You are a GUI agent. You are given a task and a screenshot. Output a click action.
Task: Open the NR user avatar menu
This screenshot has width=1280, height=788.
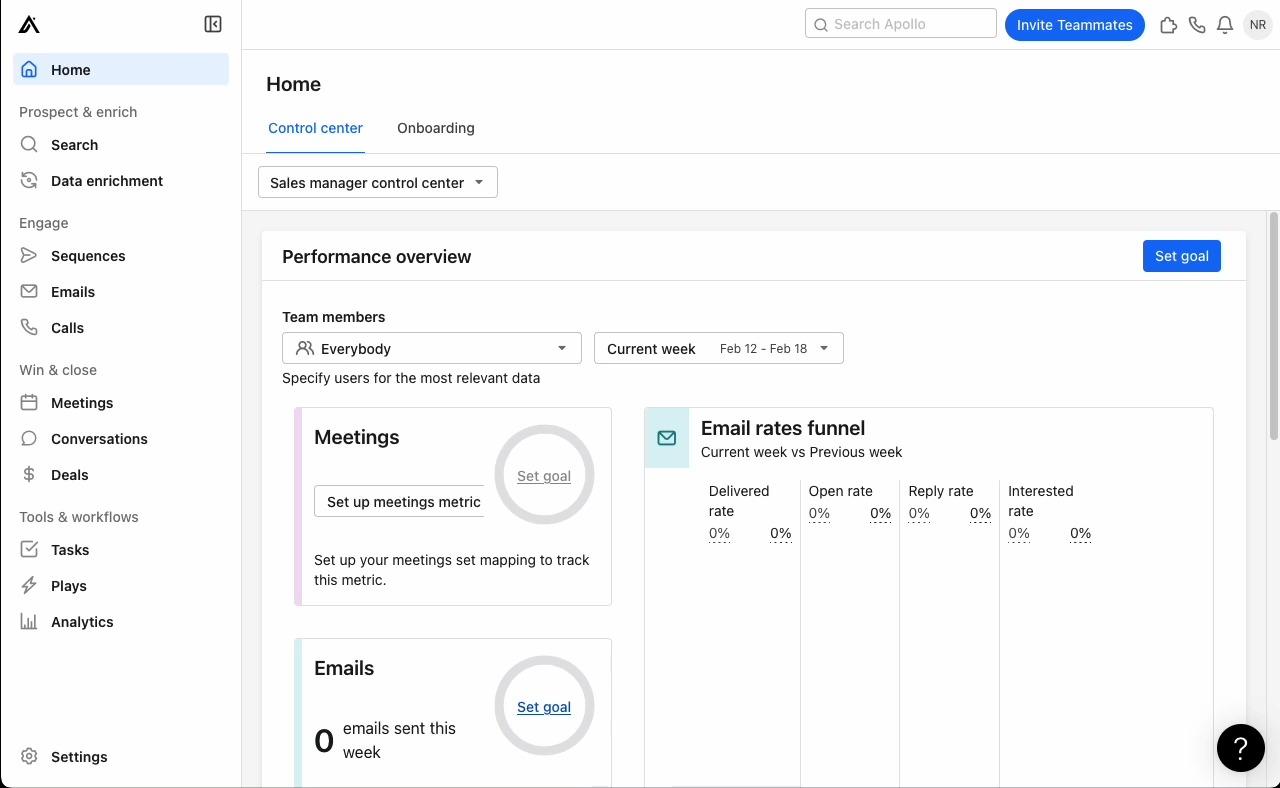click(1257, 25)
